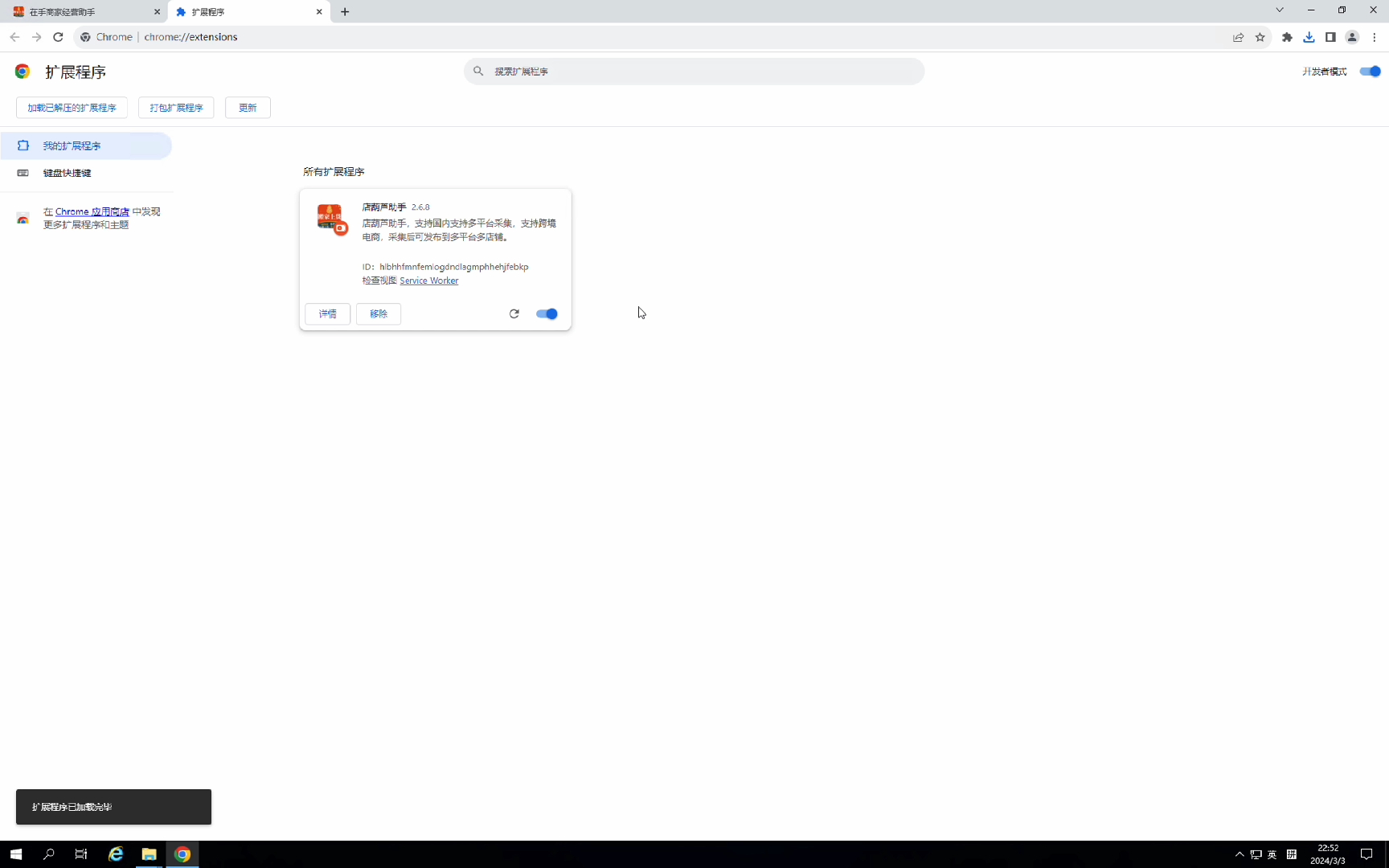Open the downloads icon in toolbar
The height and width of the screenshot is (868, 1389).
(1309, 37)
